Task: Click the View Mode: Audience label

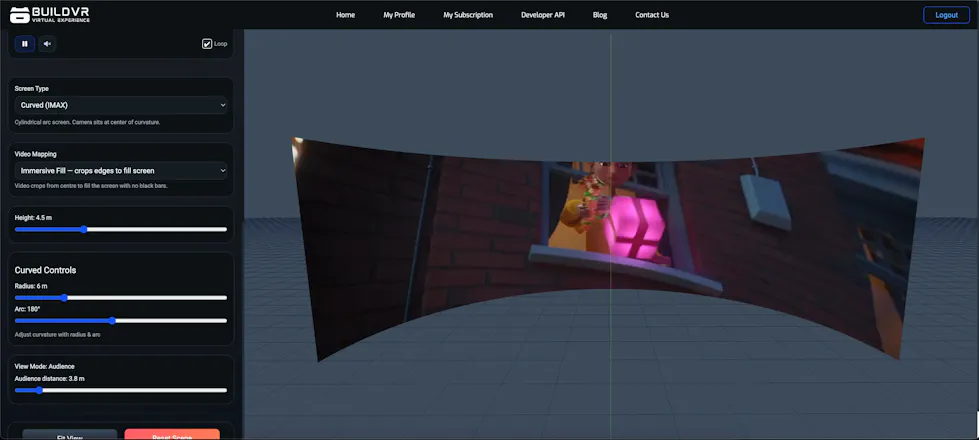Action: coord(44,366)
